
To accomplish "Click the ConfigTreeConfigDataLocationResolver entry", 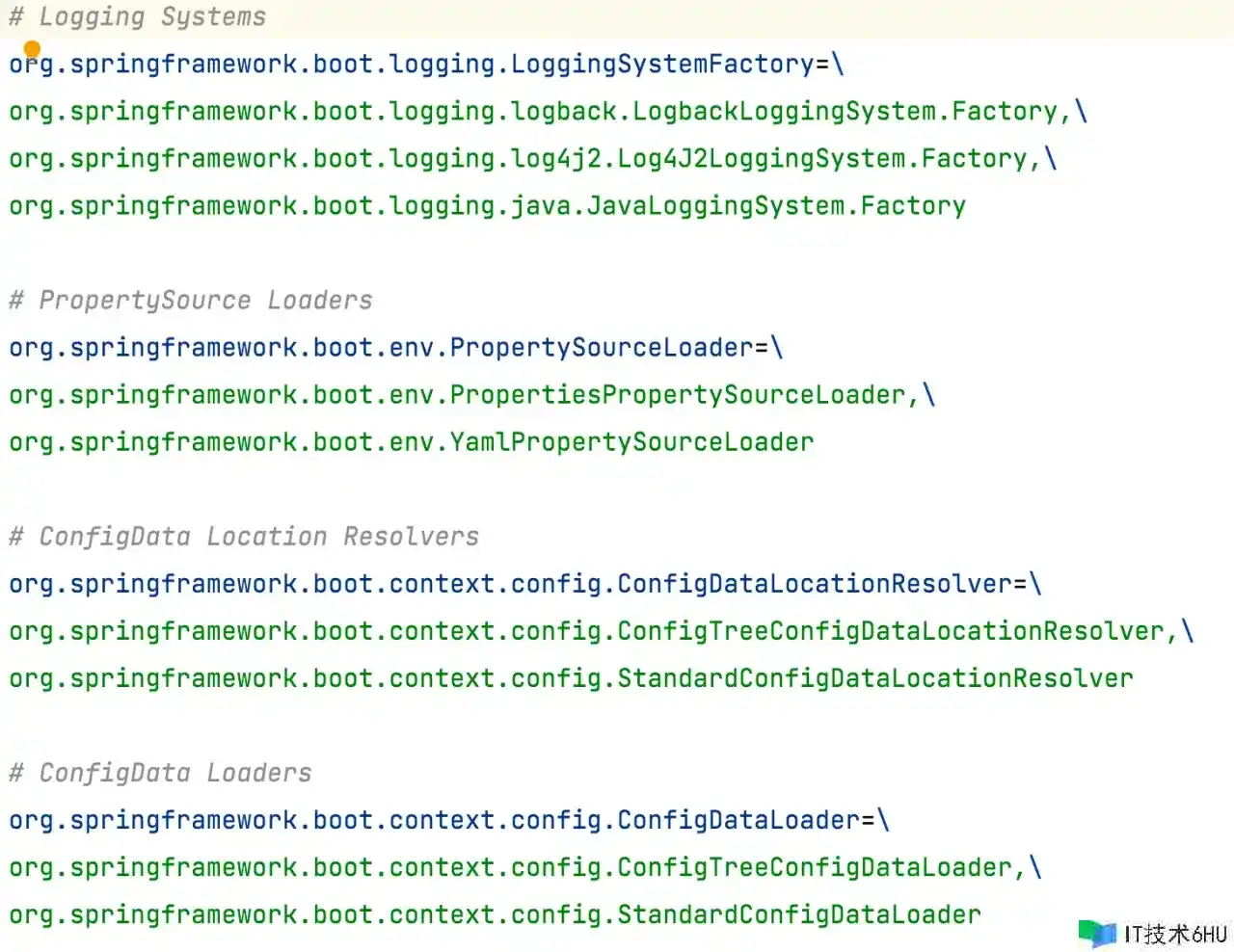I will pos(601,631).
